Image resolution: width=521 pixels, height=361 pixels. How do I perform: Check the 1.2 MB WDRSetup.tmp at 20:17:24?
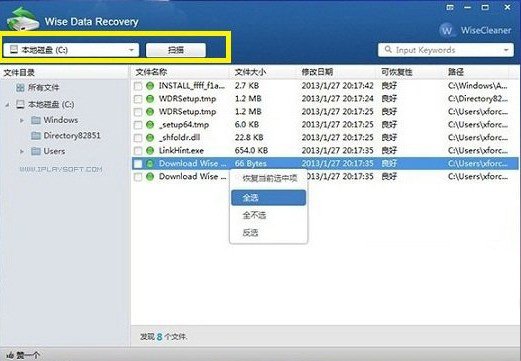[138, 99]
